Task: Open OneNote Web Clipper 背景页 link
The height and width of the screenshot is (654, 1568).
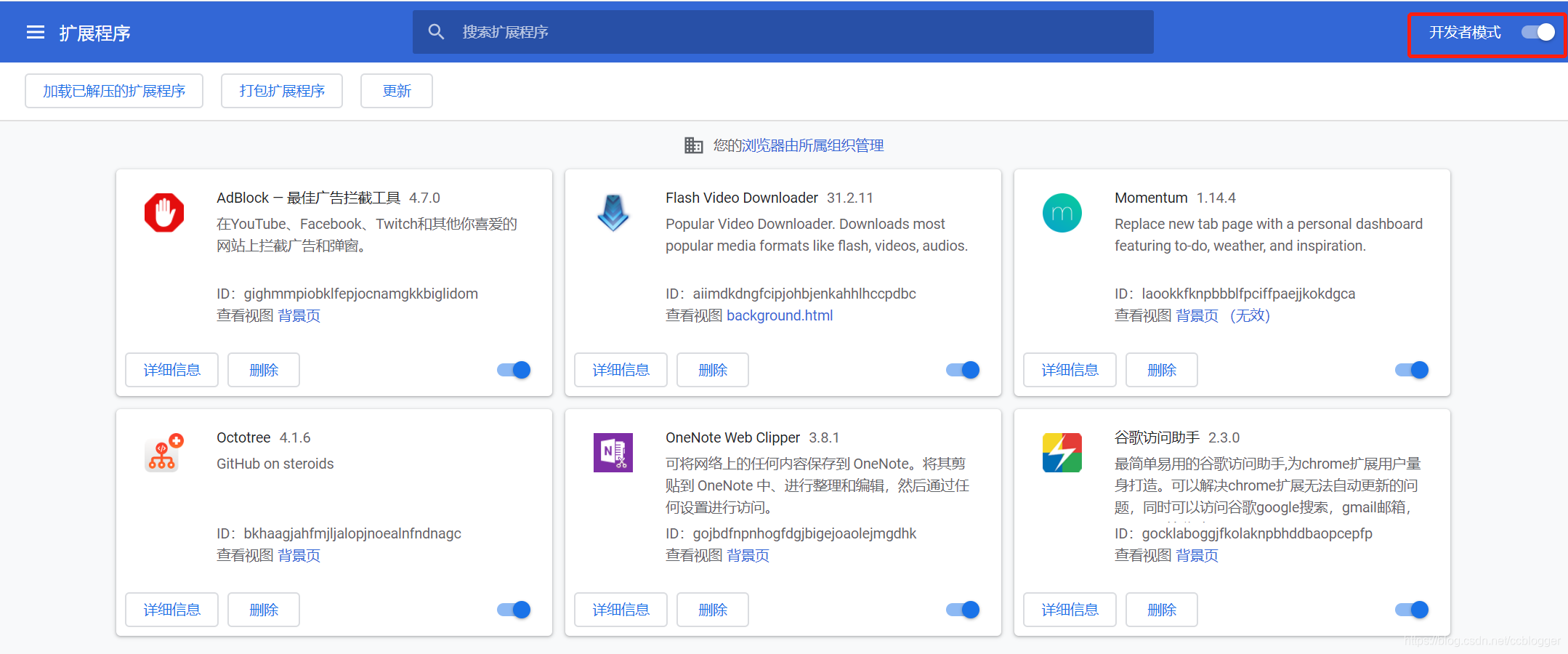Action: tap(748, 555)
